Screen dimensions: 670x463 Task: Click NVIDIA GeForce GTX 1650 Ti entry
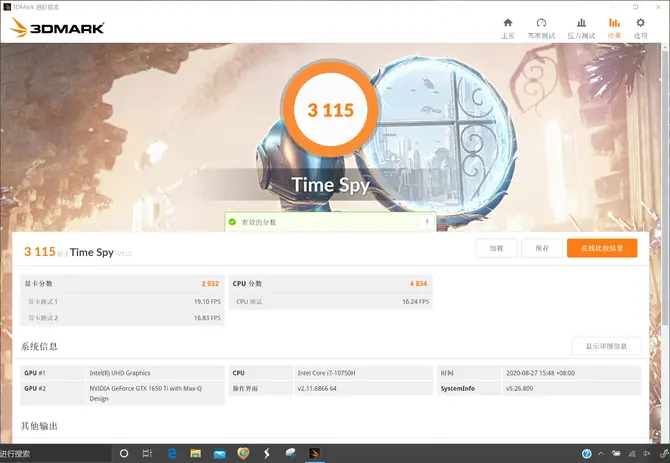point(146,393)
